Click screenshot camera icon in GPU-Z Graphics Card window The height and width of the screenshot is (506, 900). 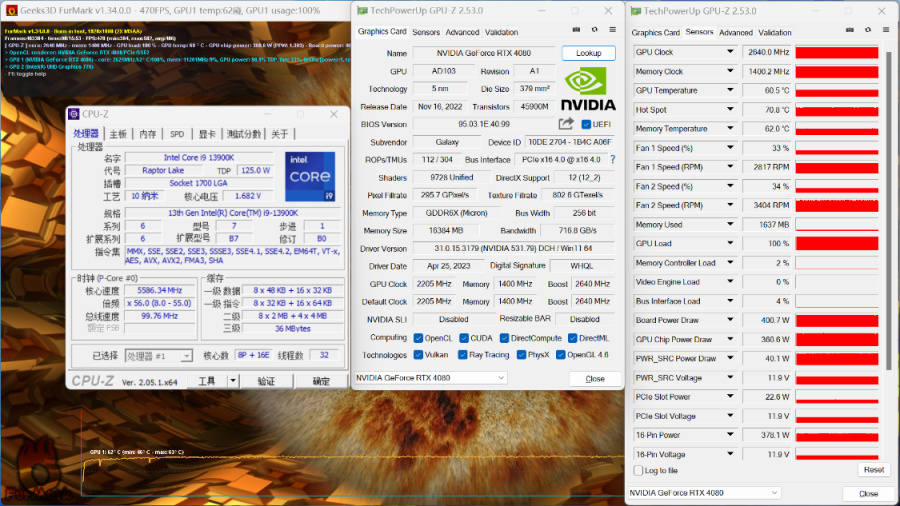tap(576, 30)
